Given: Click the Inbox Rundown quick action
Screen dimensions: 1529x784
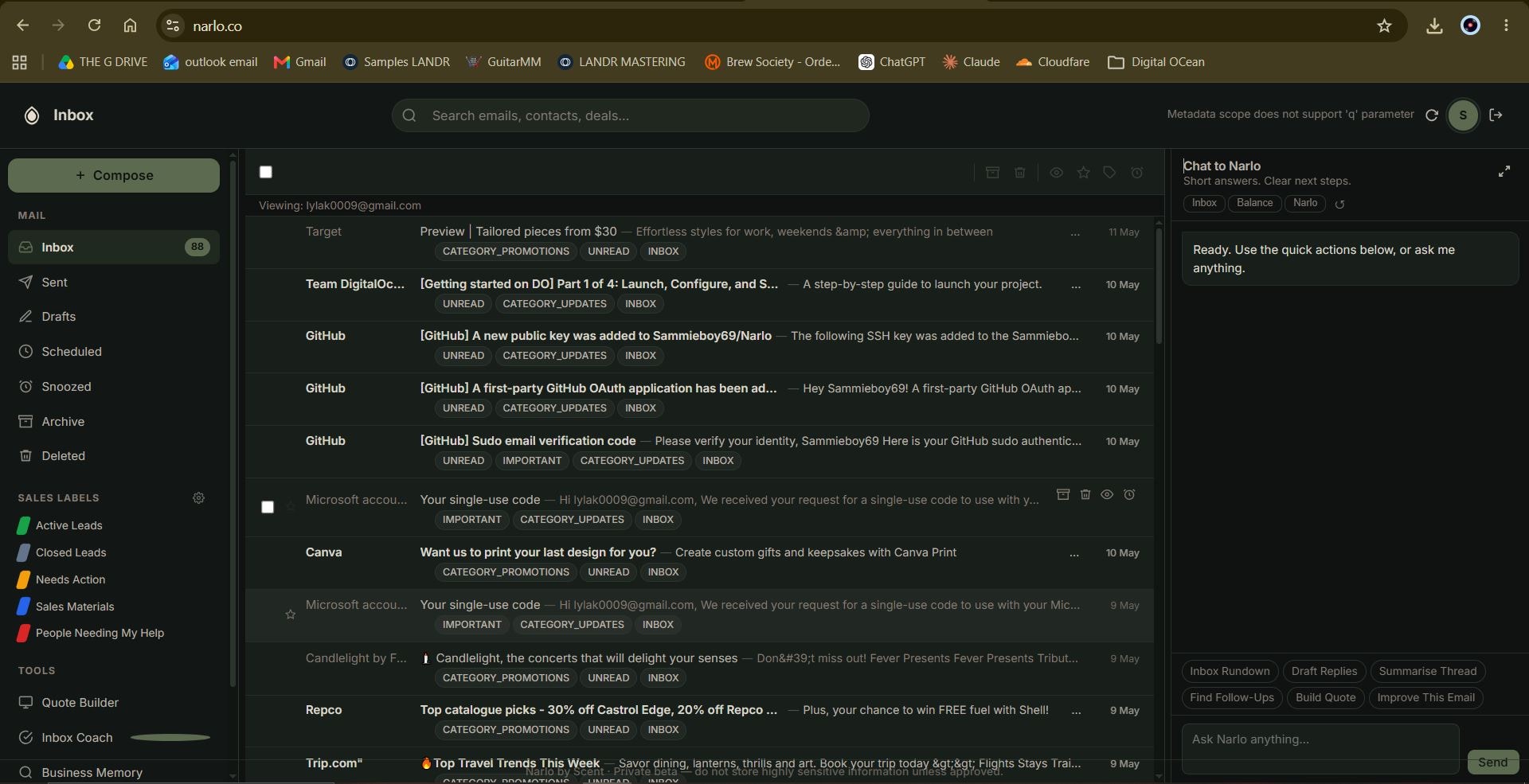Looking at the screenshot, I should [1230, 672].
